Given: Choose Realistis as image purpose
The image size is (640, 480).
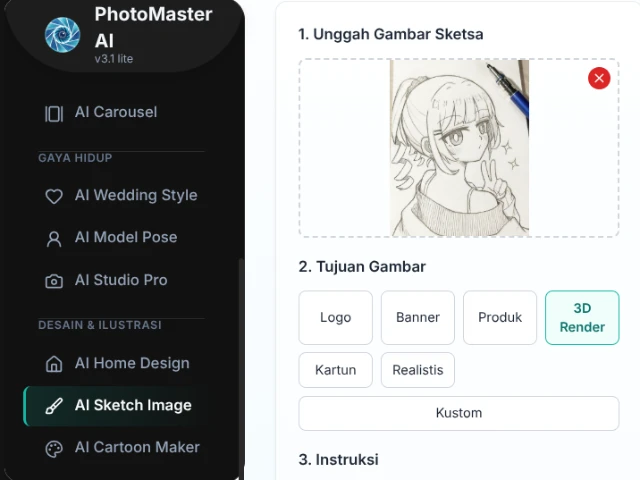Looking at the screenshot, I should (418, 370).
